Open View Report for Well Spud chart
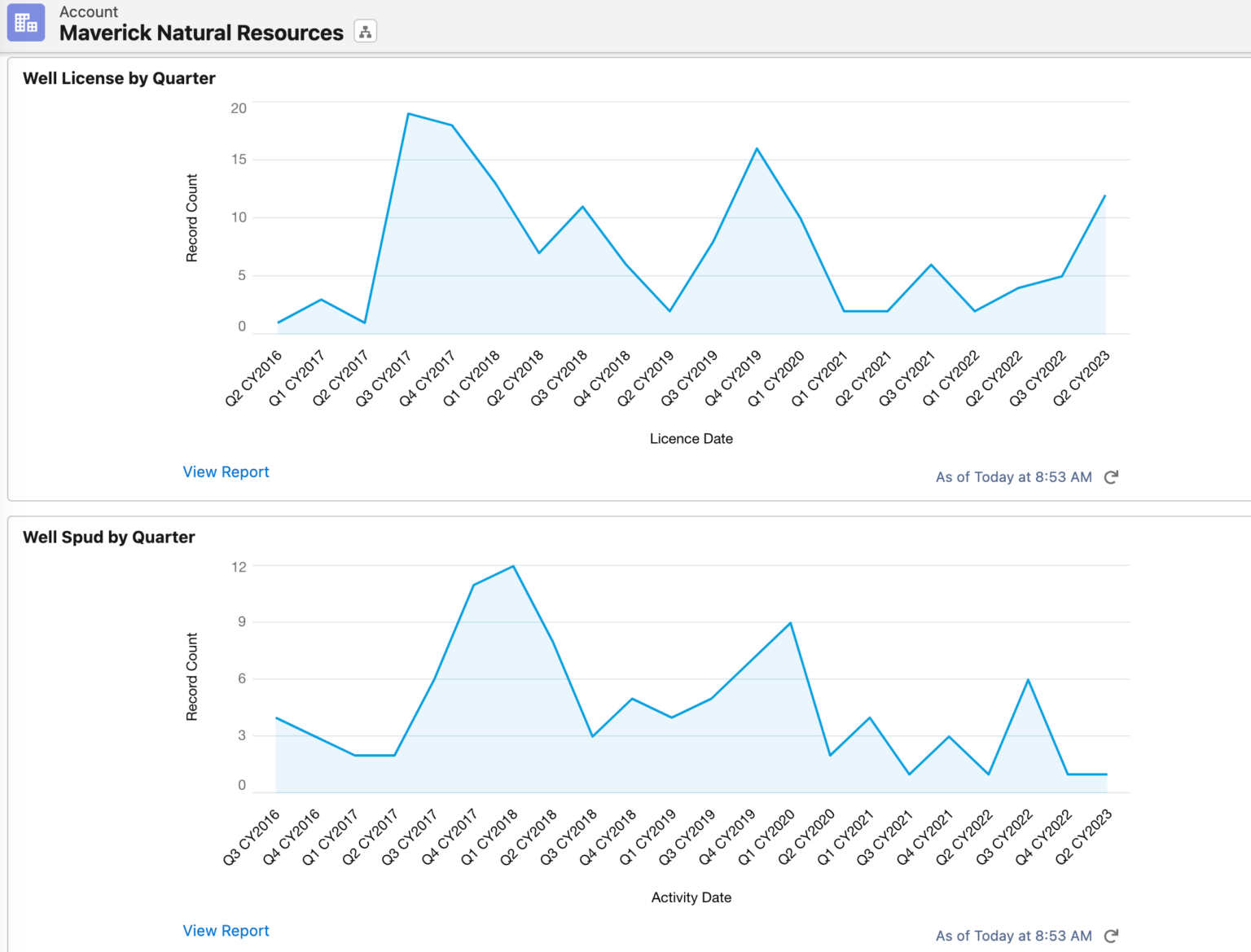The width and height of the screenshot is (1251, 952). tap(226, 931)
